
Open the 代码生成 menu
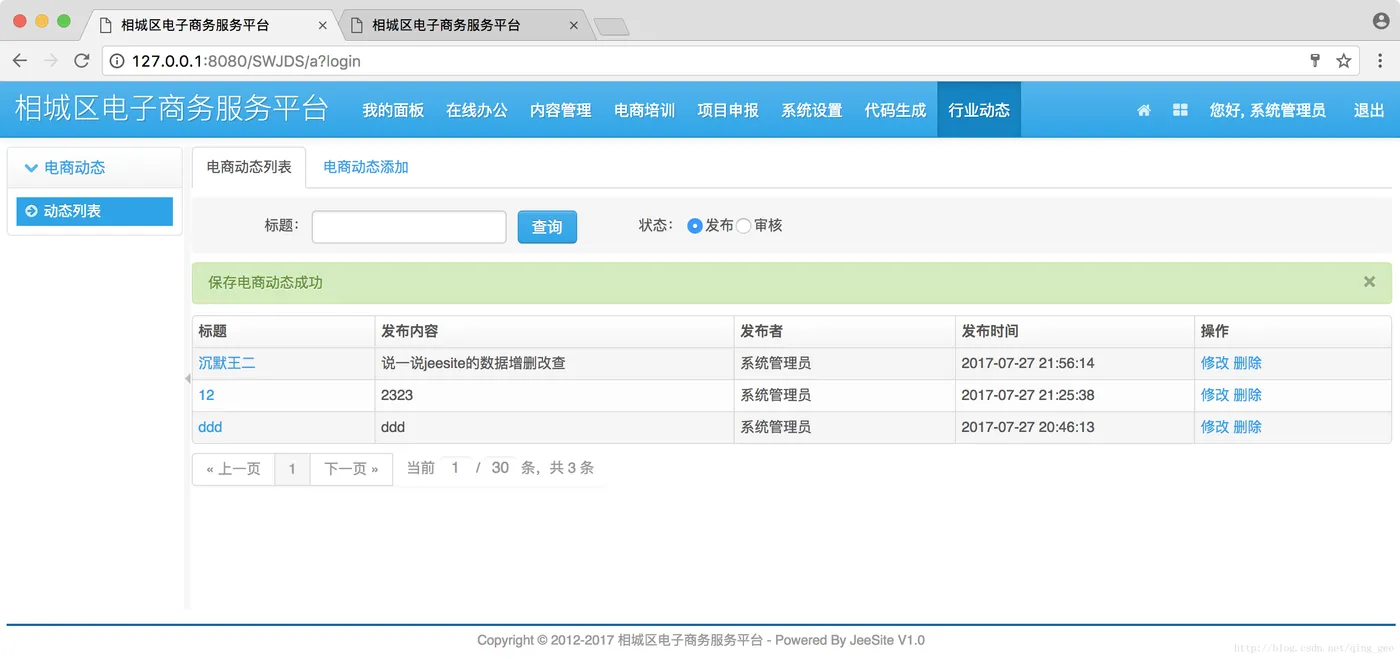(x=895, y=110)
